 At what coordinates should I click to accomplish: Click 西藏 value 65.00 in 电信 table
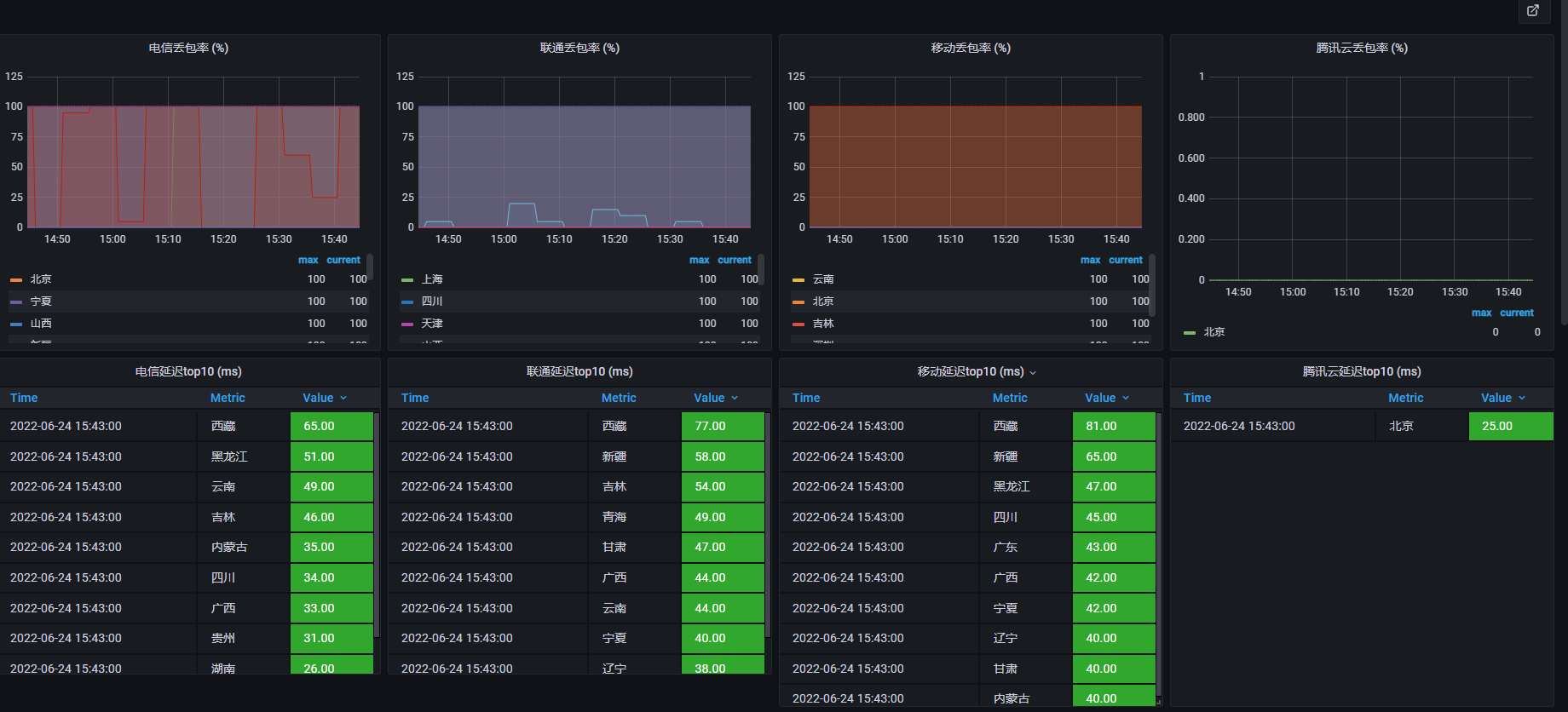(x=331, y=426)
